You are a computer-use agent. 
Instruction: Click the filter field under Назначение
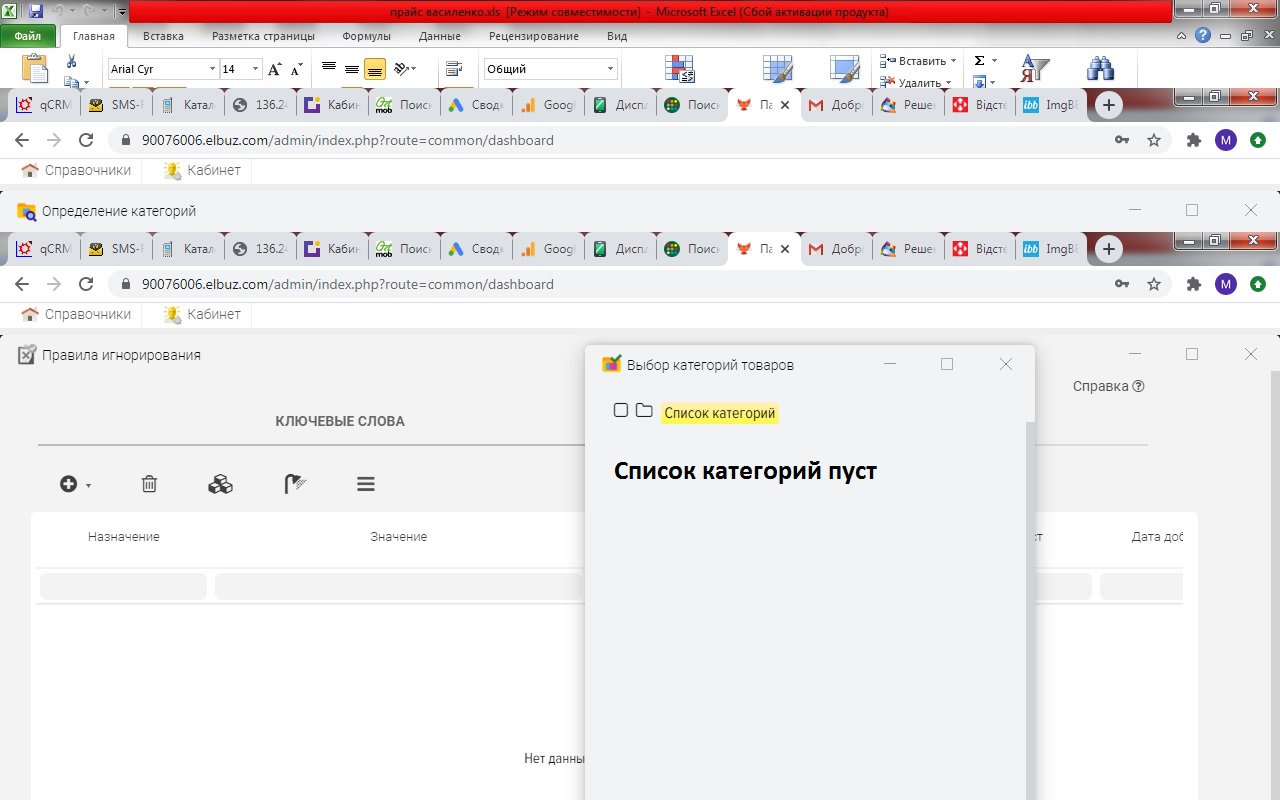click(x=123, y=586)
